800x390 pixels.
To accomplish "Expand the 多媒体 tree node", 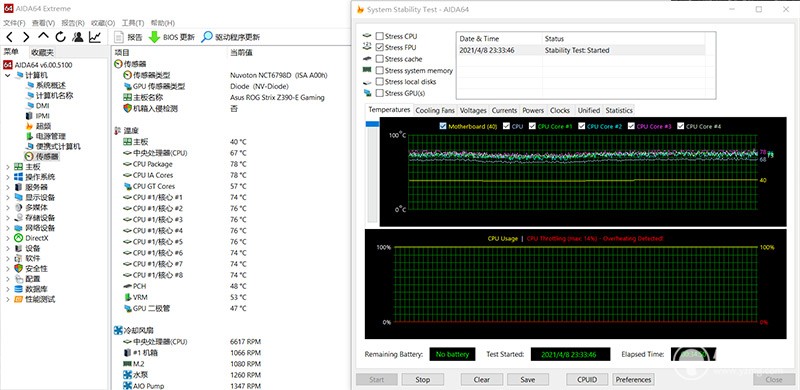I will click(x=8, y=207).
